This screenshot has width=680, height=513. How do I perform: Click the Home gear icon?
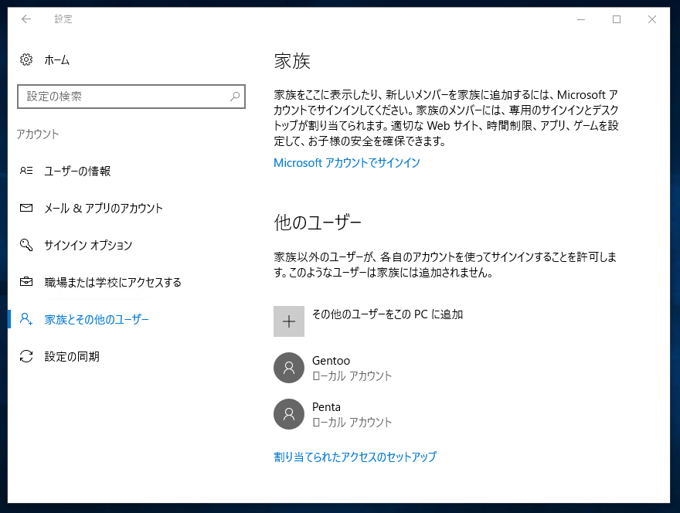26,60
